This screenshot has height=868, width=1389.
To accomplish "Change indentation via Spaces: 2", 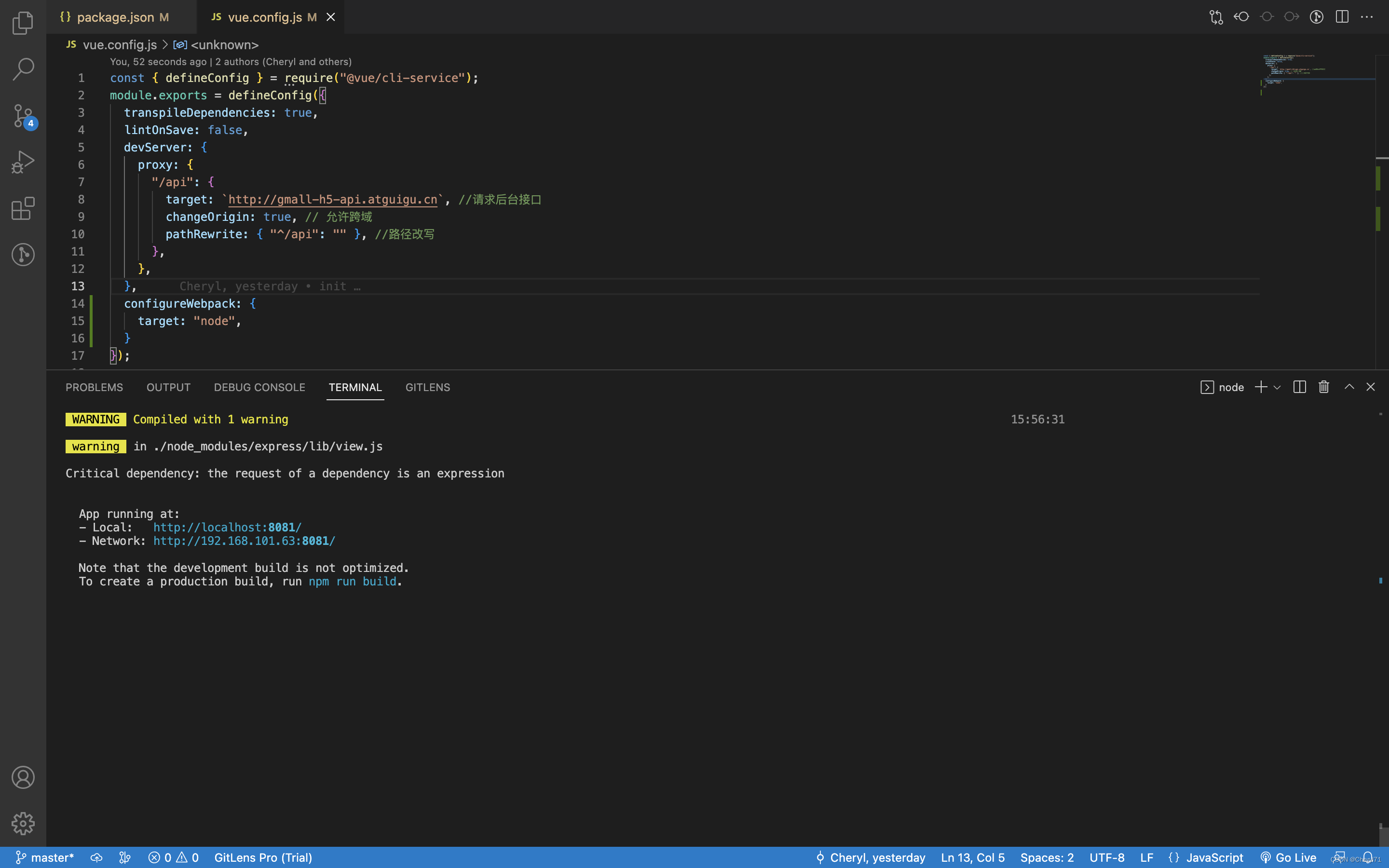I will pyautogui.click(x=1047, y=858).
